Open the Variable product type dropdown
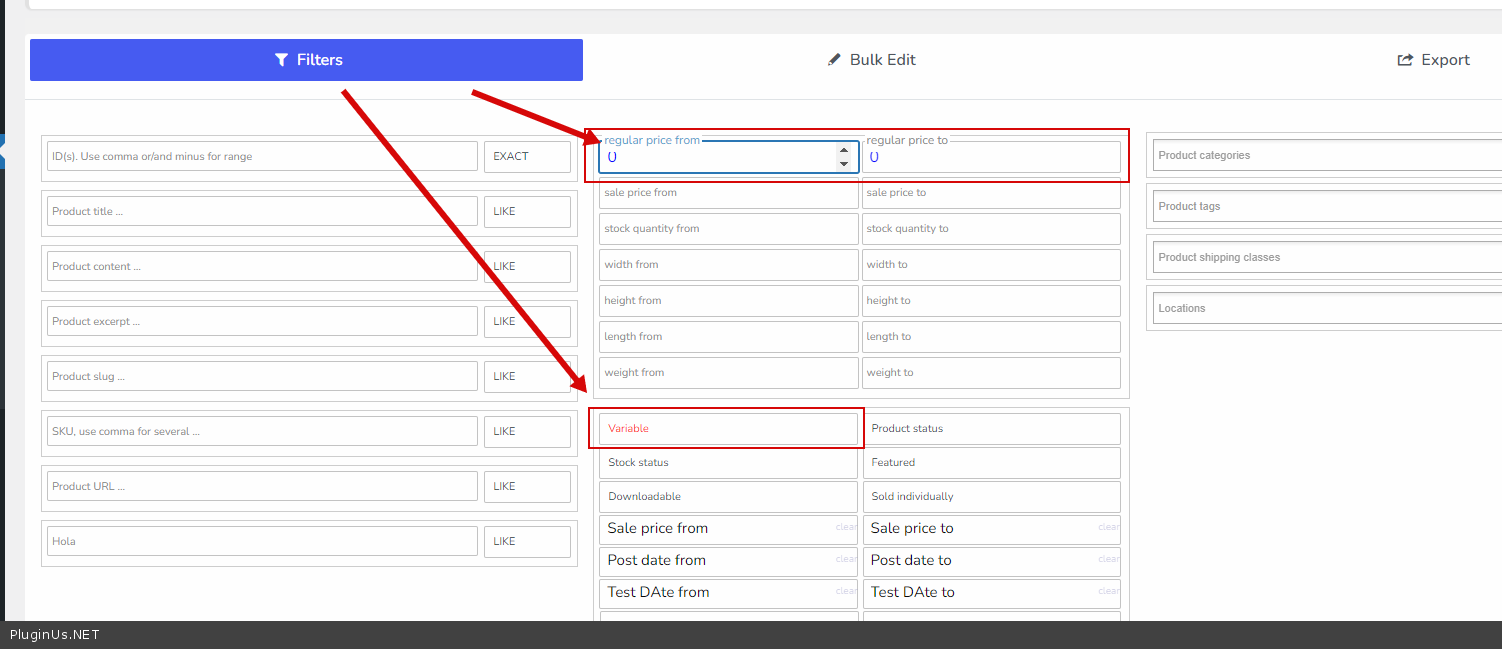 tap(728, 429)
